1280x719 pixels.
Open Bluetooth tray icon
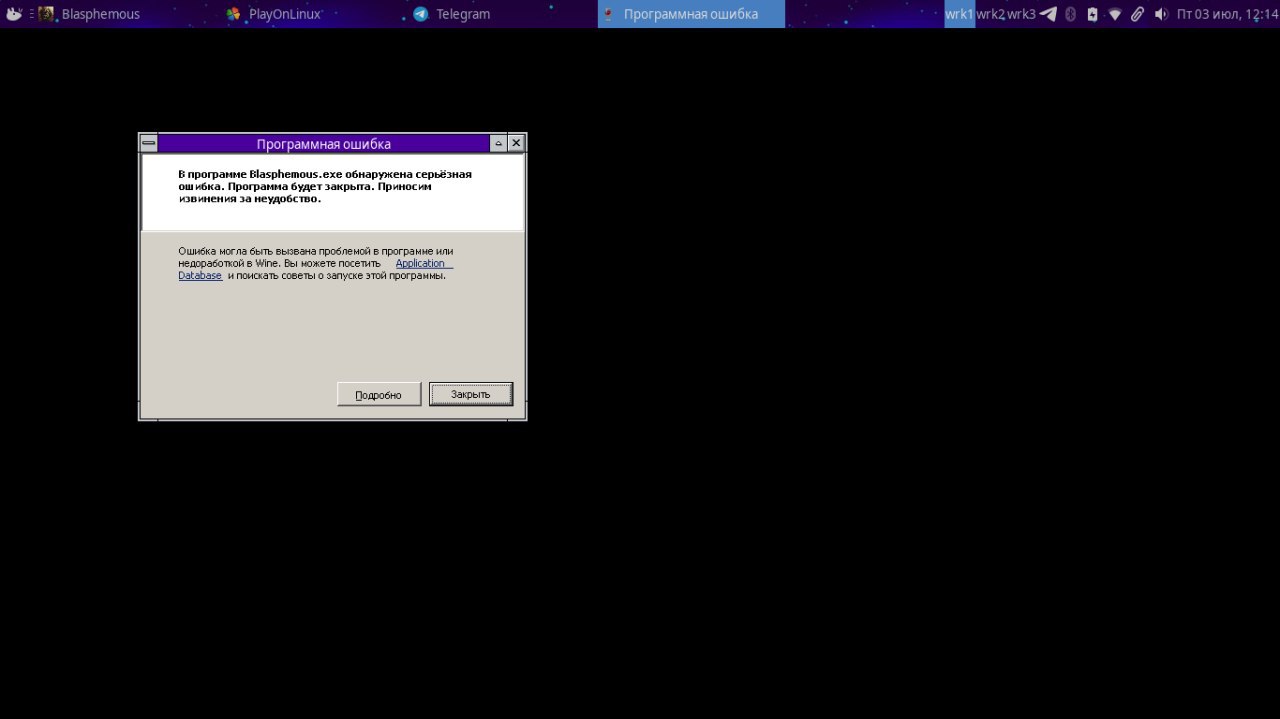tap(1070, 14)
